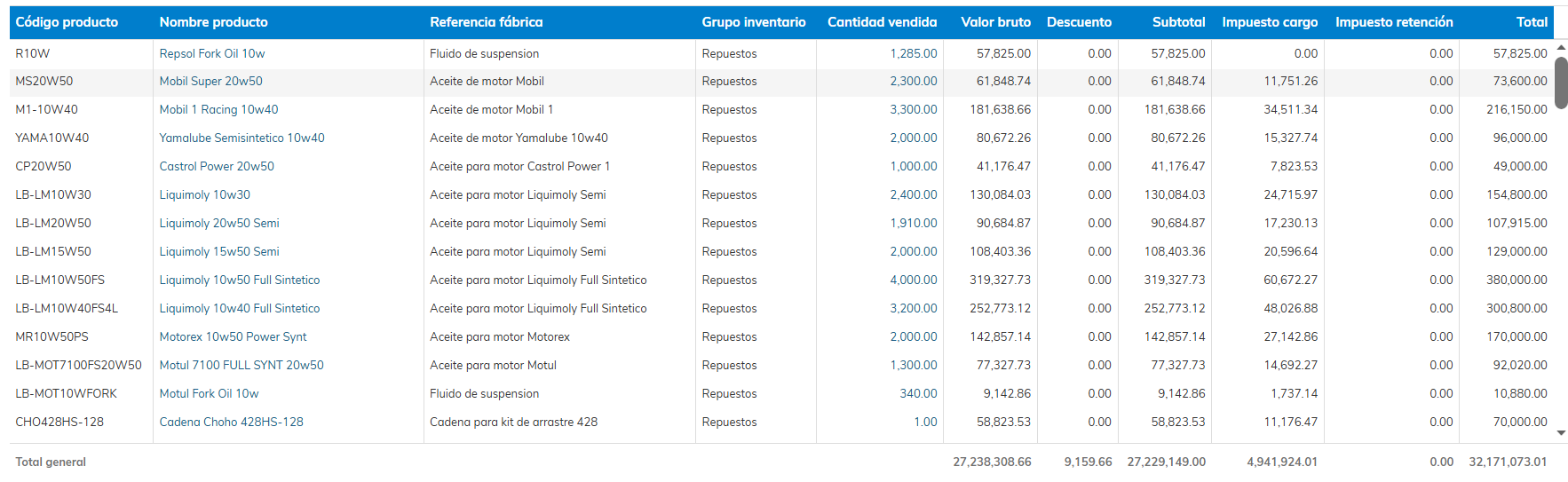Screen dimensions: 1568x482
Task: Click Motul 7100 FULL SYNT 20w50
Action: (x=241, y=365)
